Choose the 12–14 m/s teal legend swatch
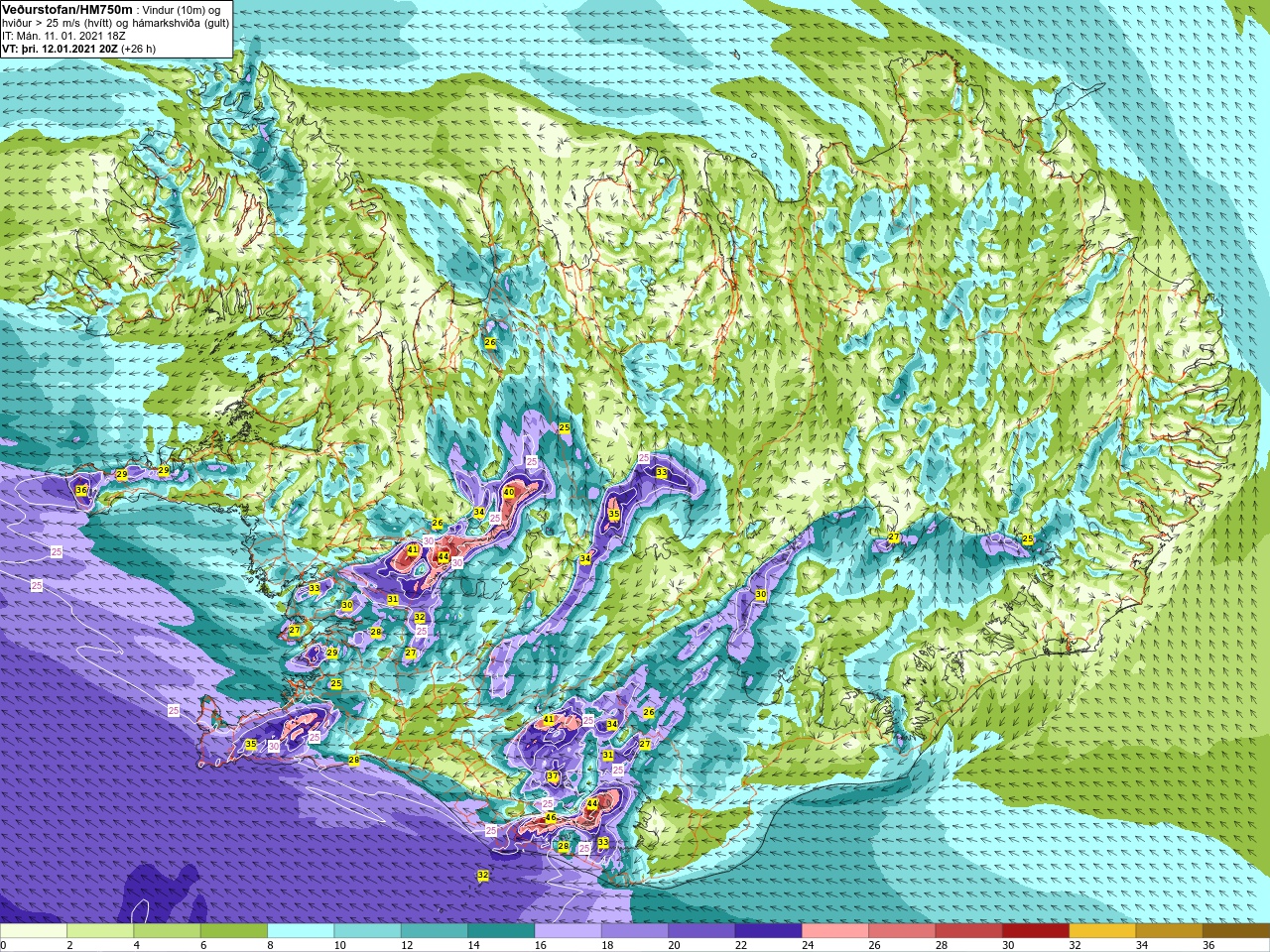Image resolution: width=1270 pixels, height=952 pixels. [435, 931]
